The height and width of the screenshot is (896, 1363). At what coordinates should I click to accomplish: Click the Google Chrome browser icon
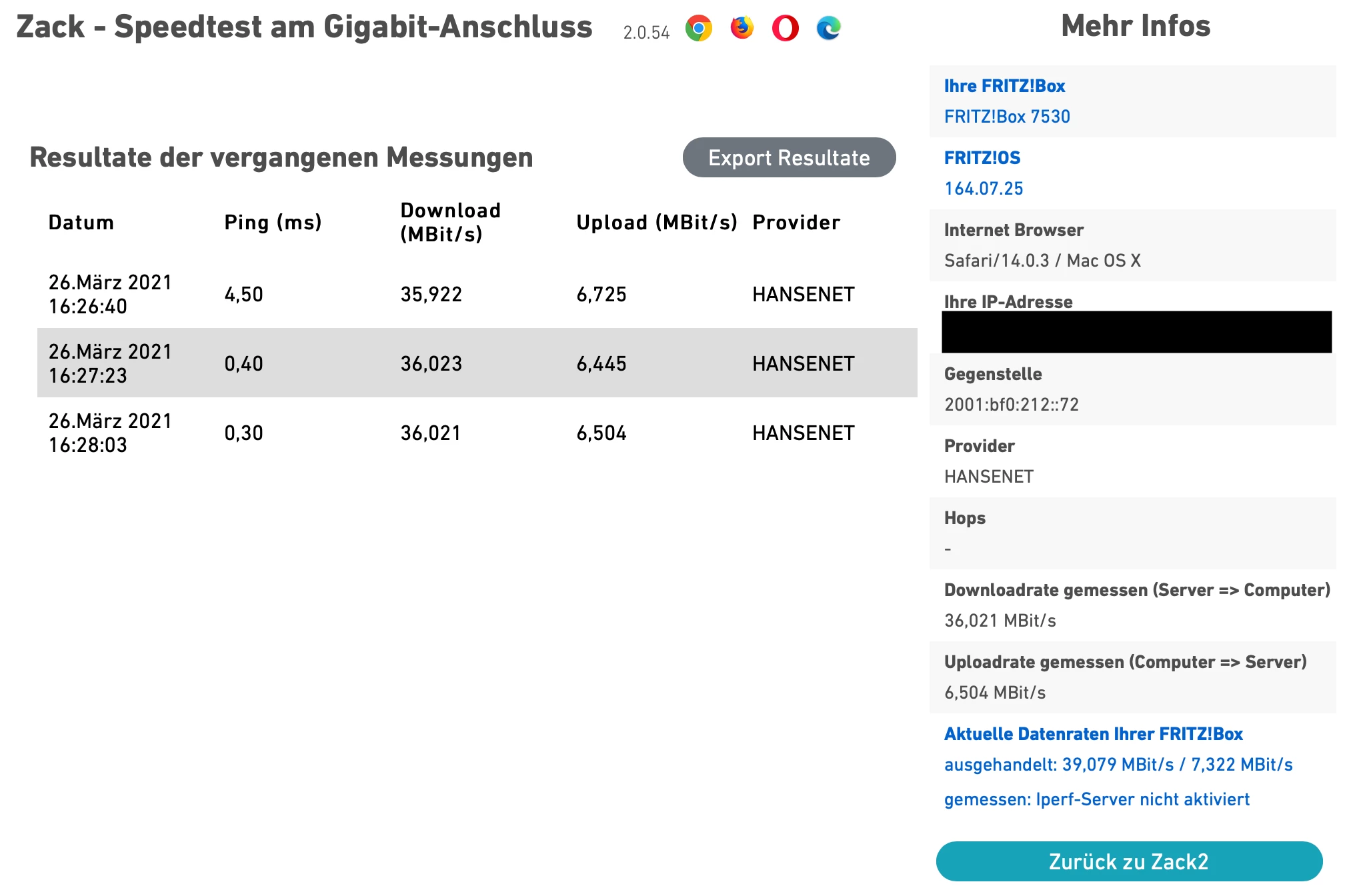point(698,29)
